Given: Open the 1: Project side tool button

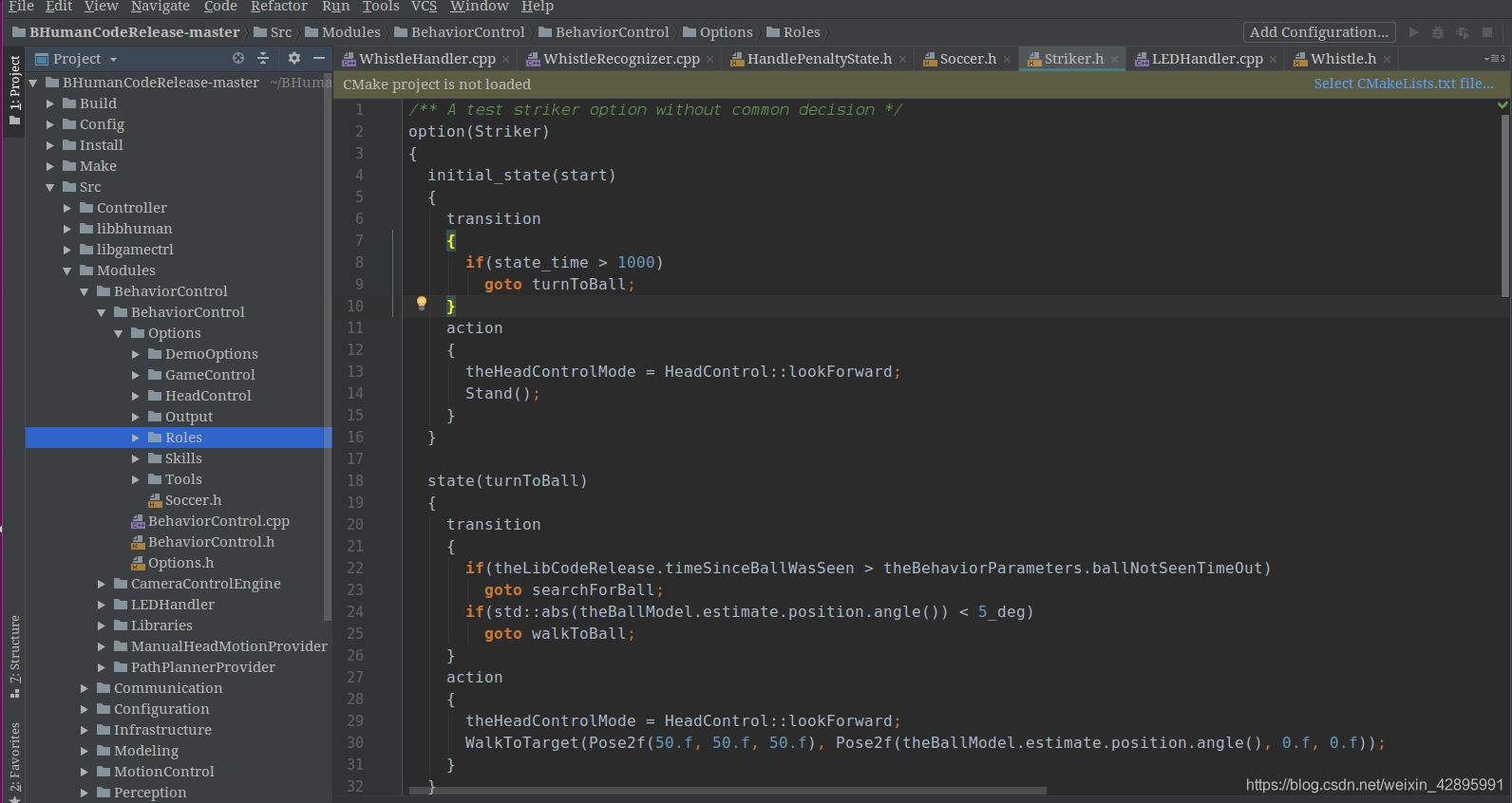Looking at the screenshot, I should [14, 91].
